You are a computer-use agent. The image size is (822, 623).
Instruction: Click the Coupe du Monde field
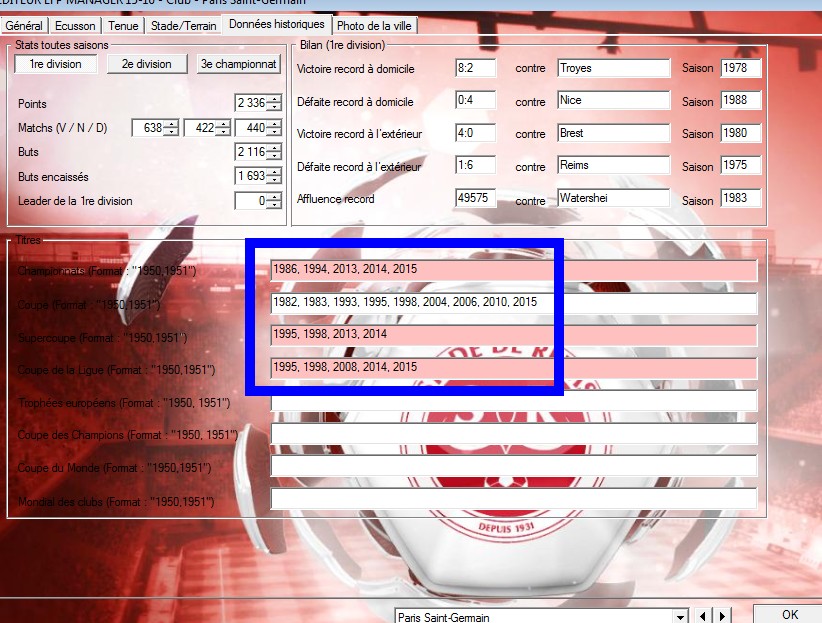pos(514,466)
